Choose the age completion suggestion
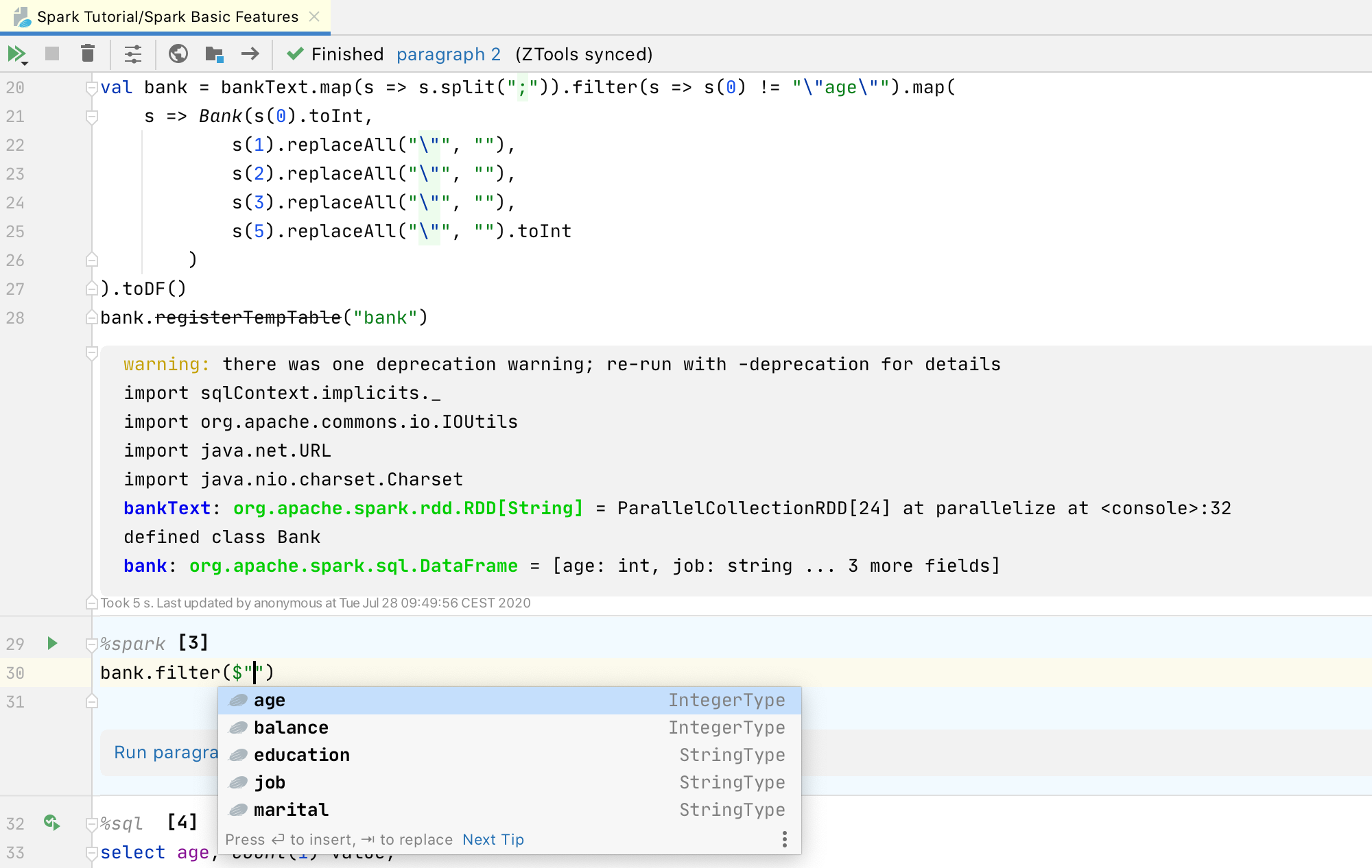 click(509, 700)
